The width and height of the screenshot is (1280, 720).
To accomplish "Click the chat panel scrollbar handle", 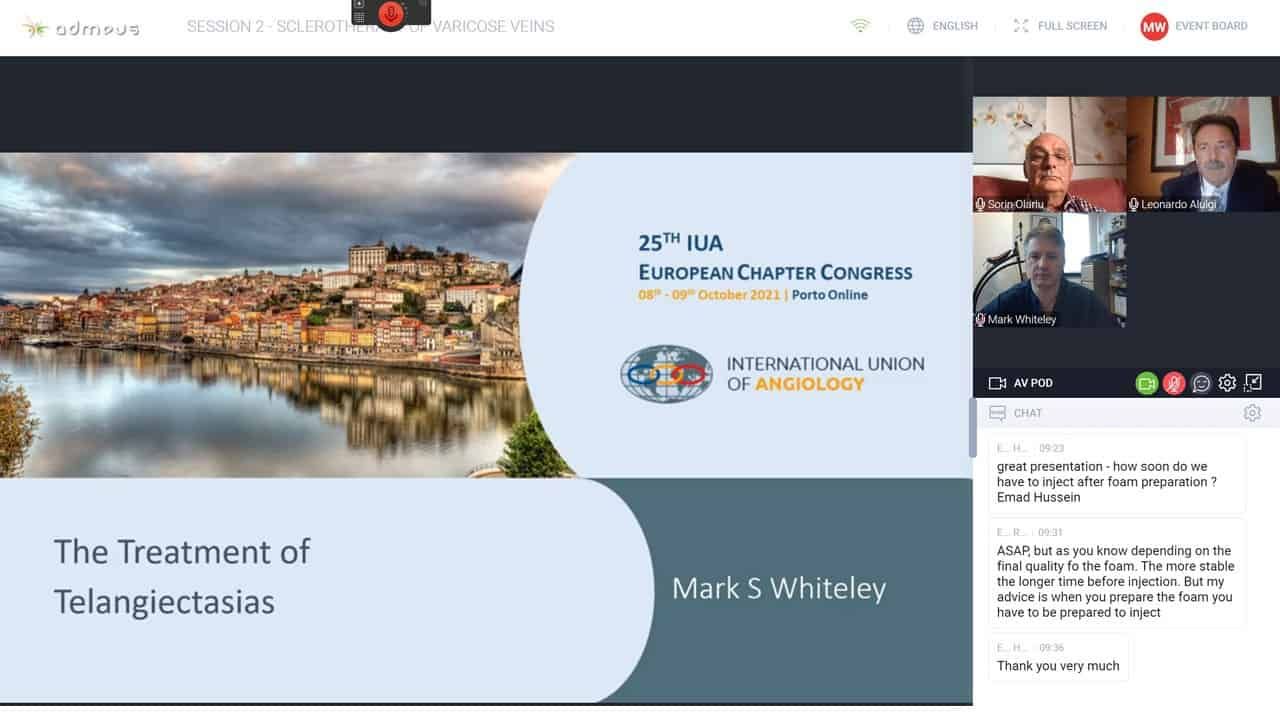I will pyautogui.click(x=971, y=428).
